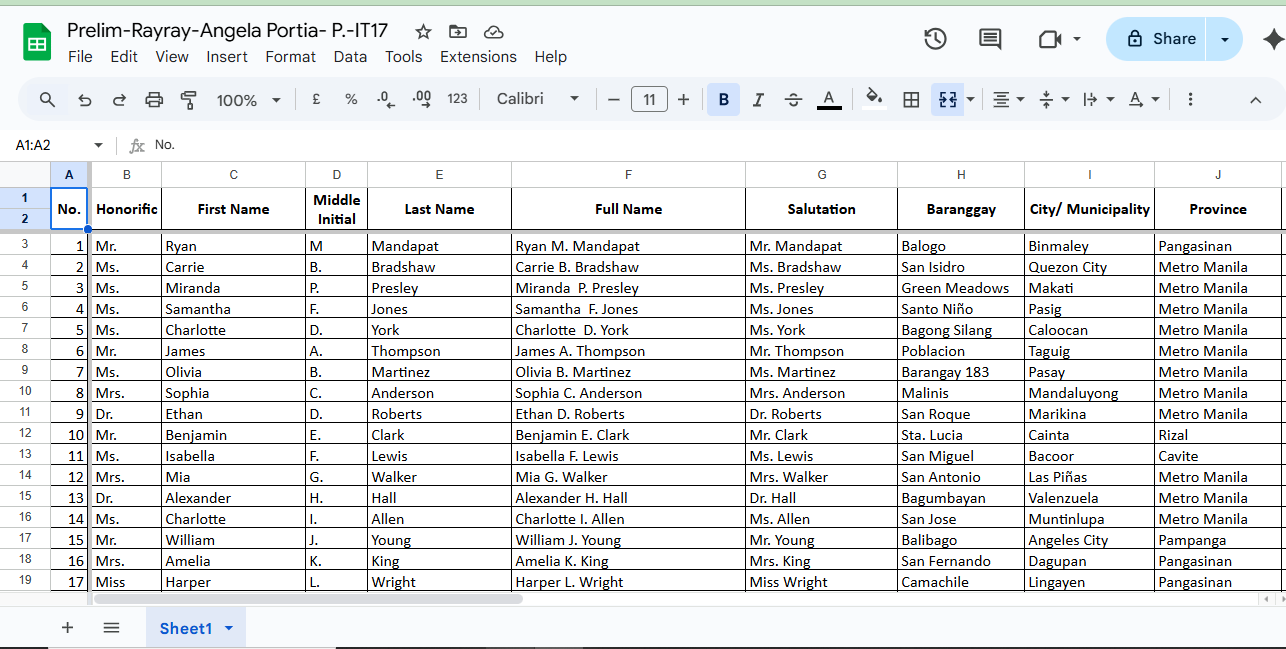
Task: Click the borders grid icon
Action: click(x=911, y=100)
